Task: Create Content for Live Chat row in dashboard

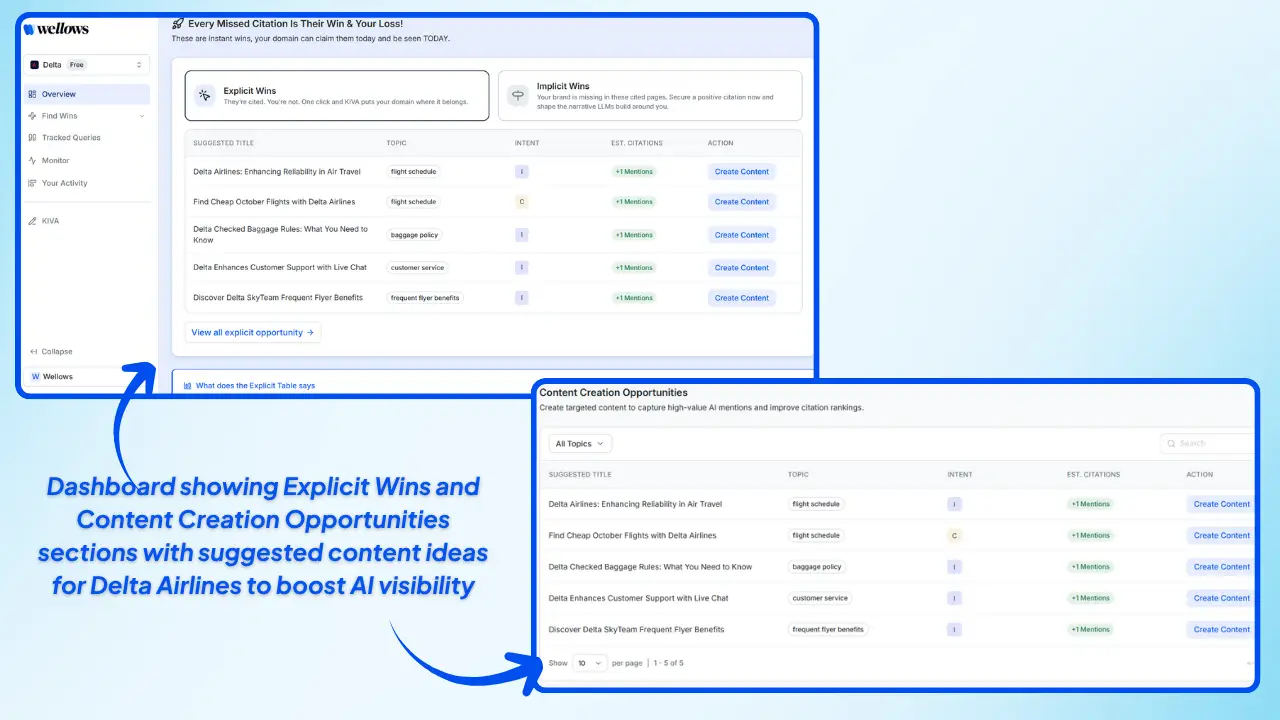Action: click(741, 268)
